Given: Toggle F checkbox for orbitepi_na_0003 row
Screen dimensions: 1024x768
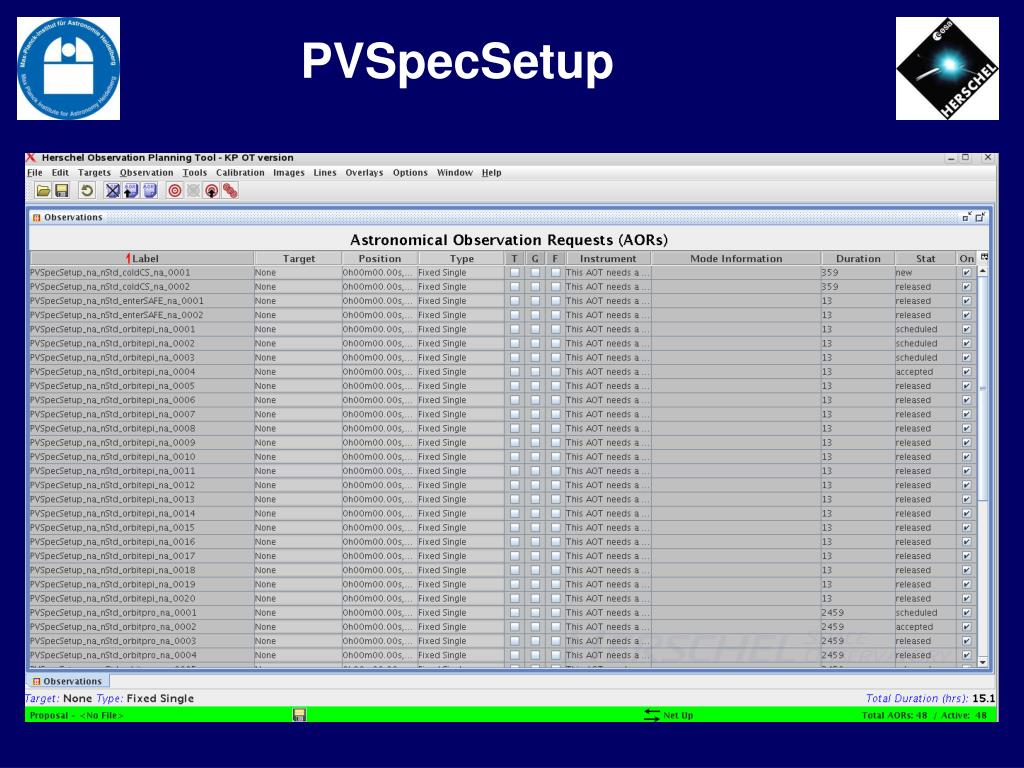Looking at the screenshot, I should click(555, 358).
